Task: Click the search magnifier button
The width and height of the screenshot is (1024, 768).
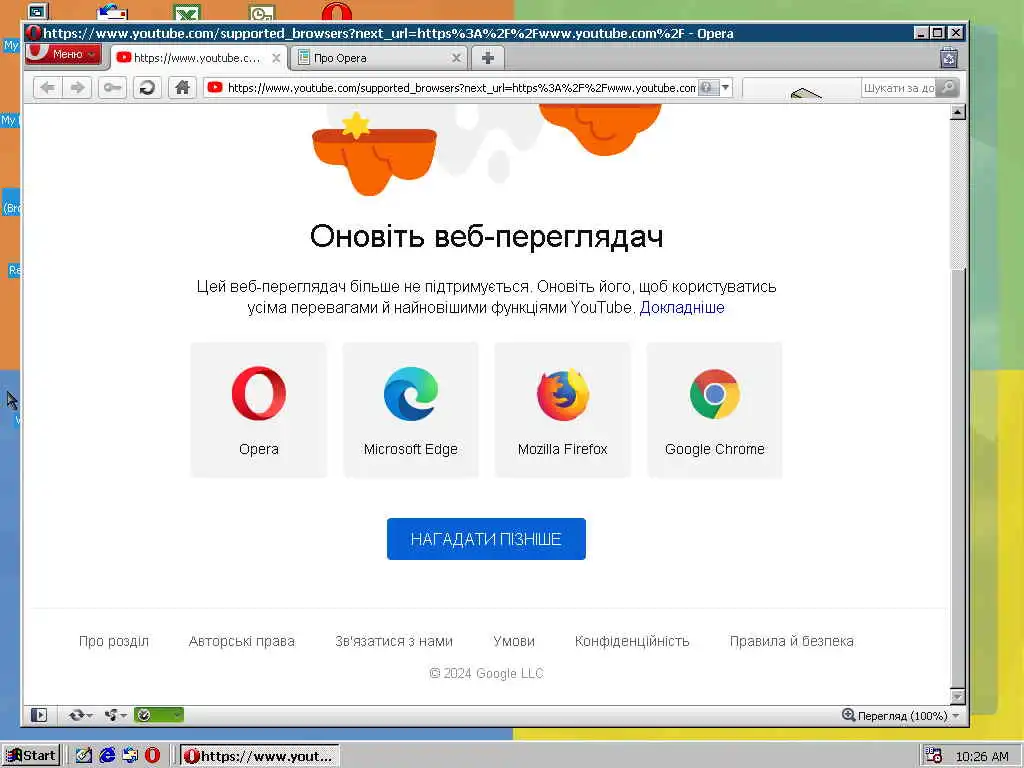Action: click(x=948, y=88)
